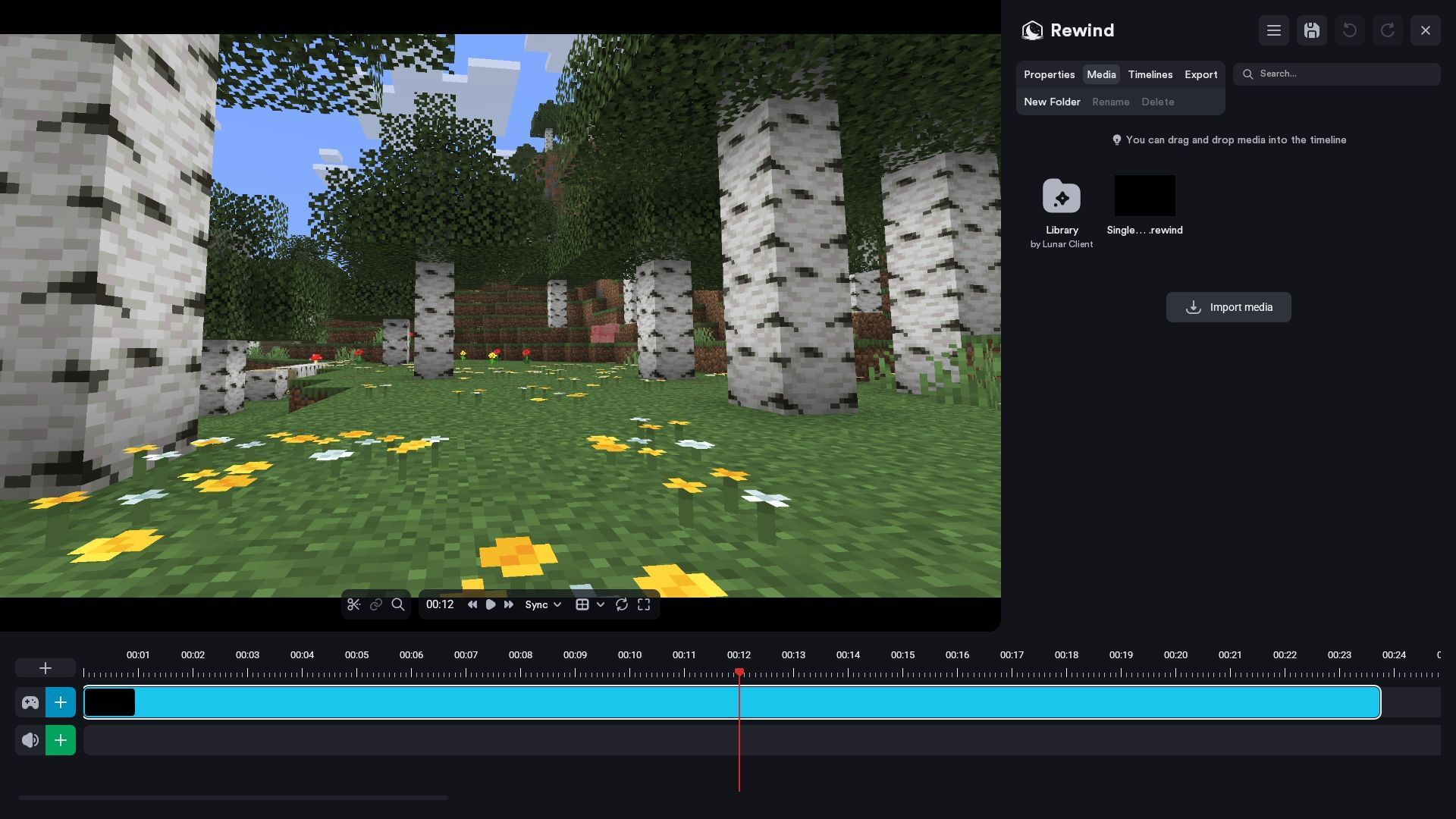Click the grid layout icon
The image size is (1456, 819).
(x=582, y=604)
